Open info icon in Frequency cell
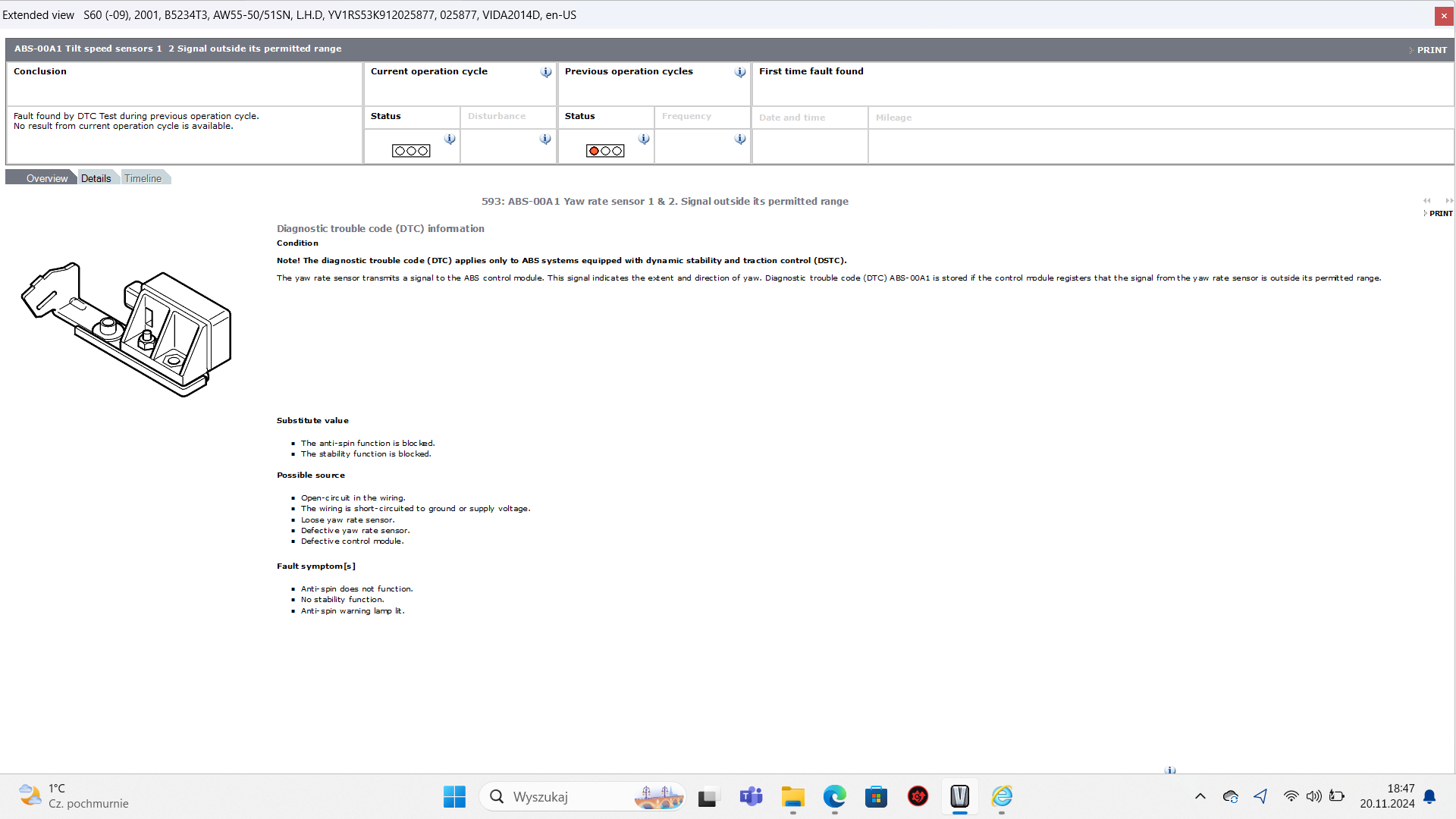Image resolution: width=1456 pixels, height=819 pixels. coord(740,139)
